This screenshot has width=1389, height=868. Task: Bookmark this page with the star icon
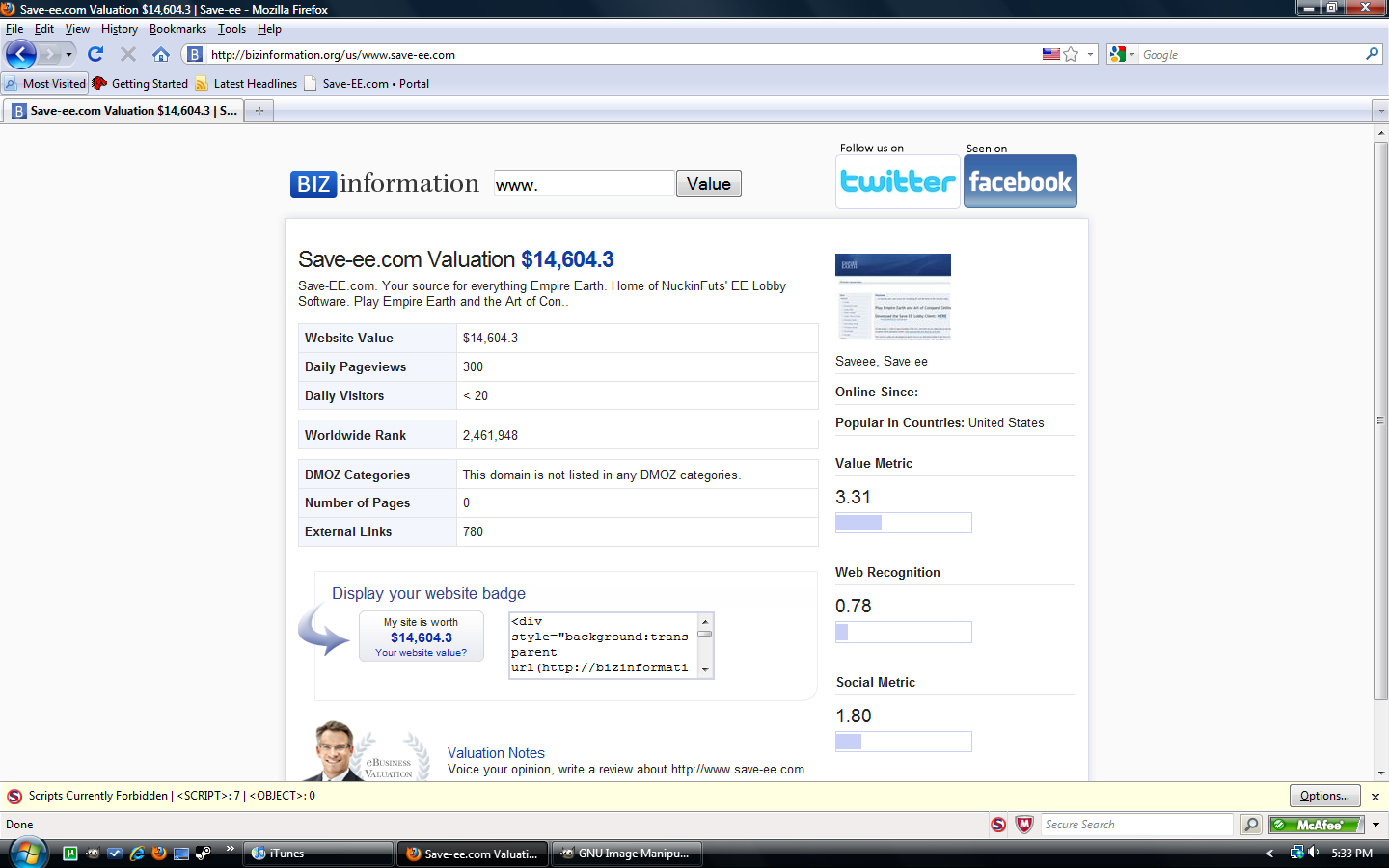coord(1071,55)
